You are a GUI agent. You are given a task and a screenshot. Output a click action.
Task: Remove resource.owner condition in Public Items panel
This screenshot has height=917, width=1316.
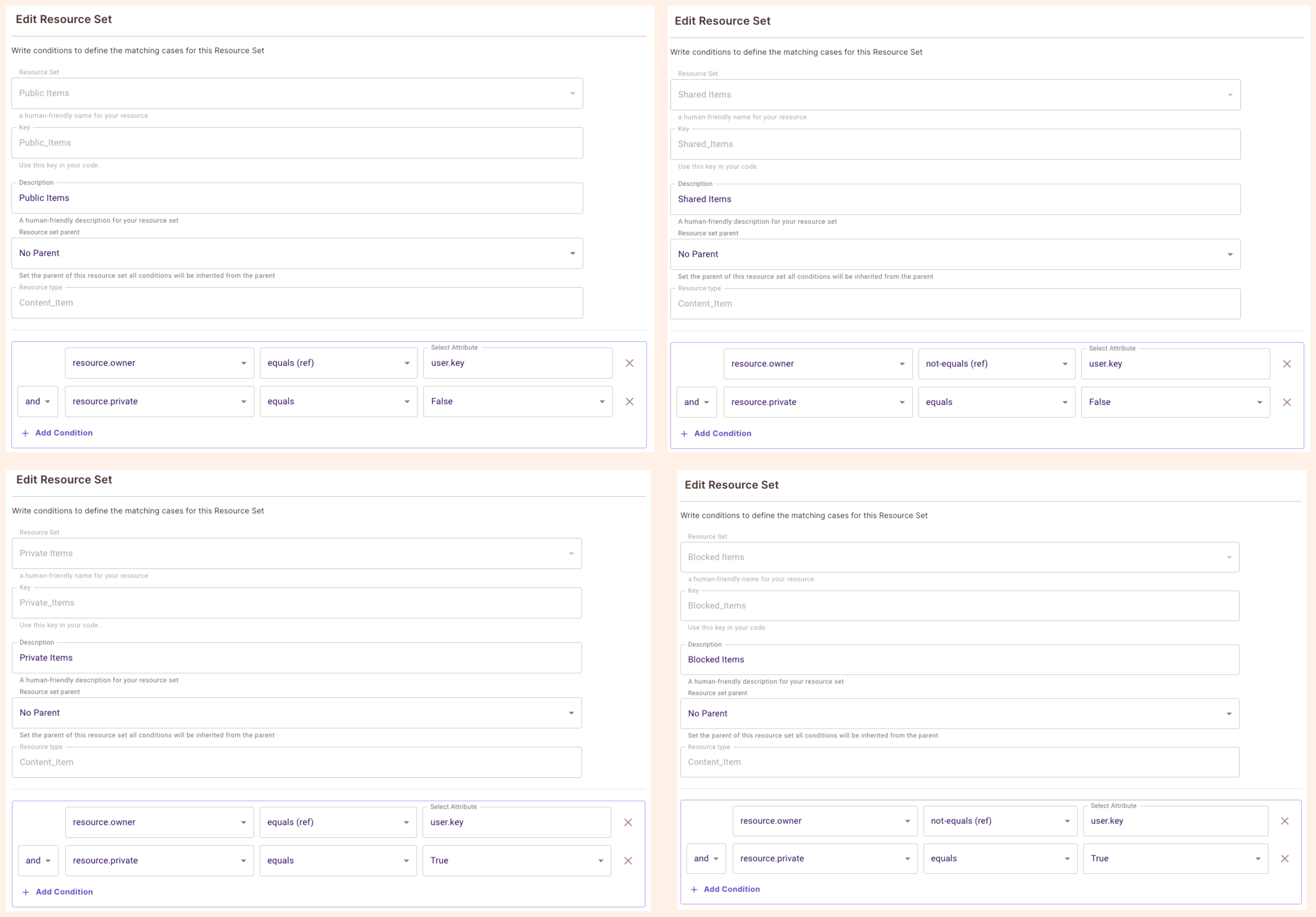click(629, 363)
